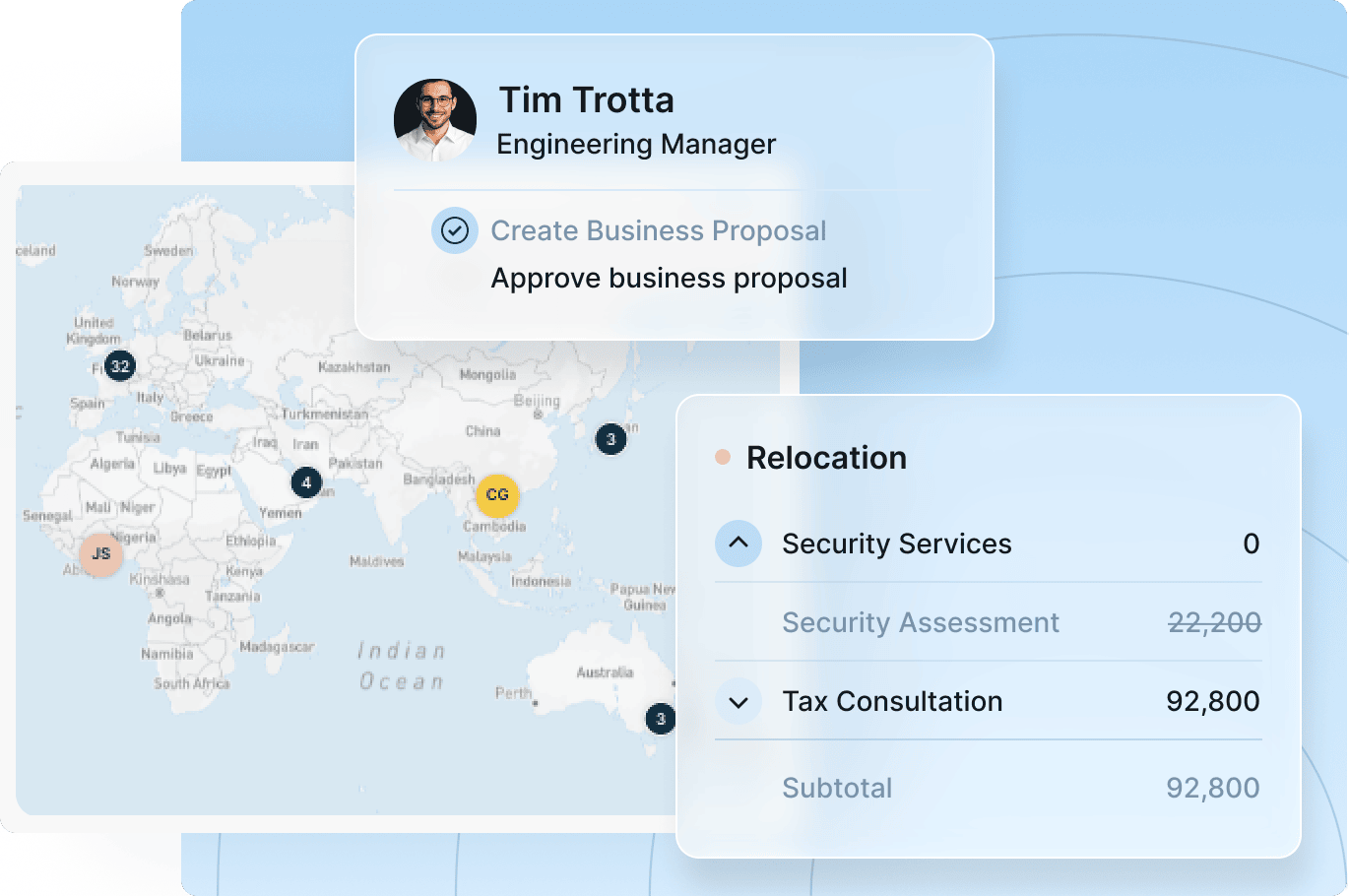The image size is (1349, 896).
Task: Click the Relocation section title
Action: (x=826, y=458)
